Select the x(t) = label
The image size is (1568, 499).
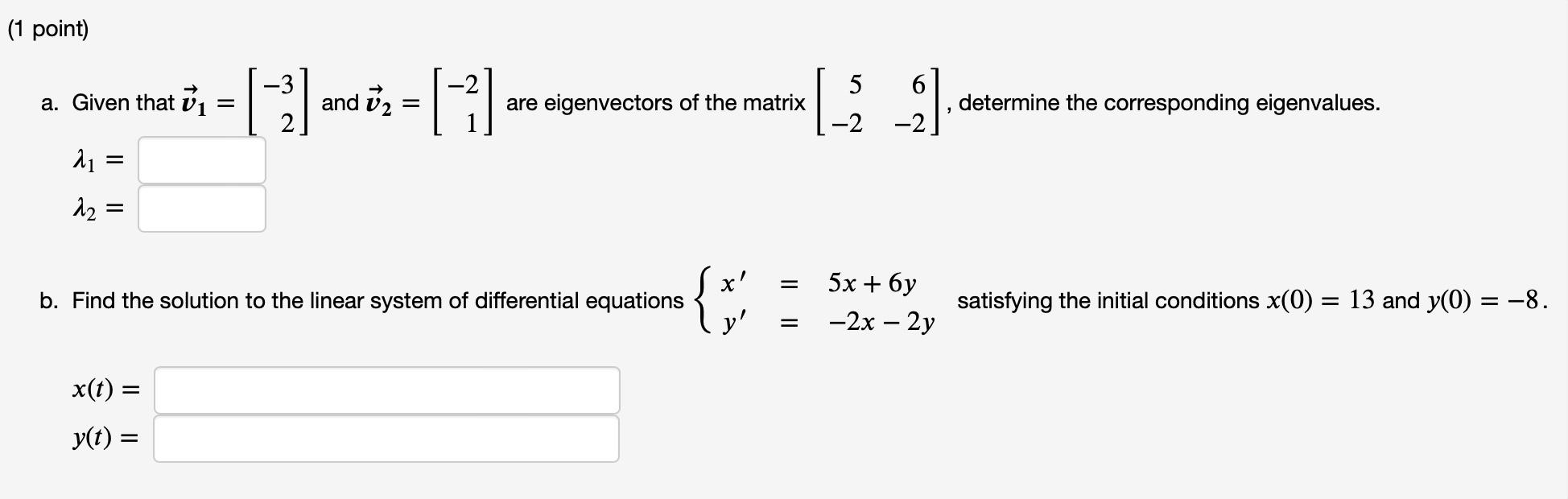105,390
